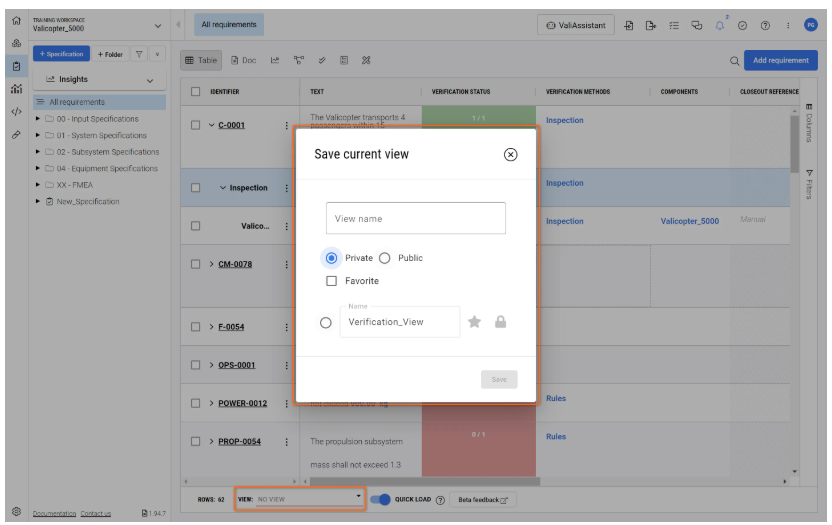The height and width of the screenshot is (525, 832).
Task: Open the checklist tasks icon in top bar
Action: [x=674, y=25]
